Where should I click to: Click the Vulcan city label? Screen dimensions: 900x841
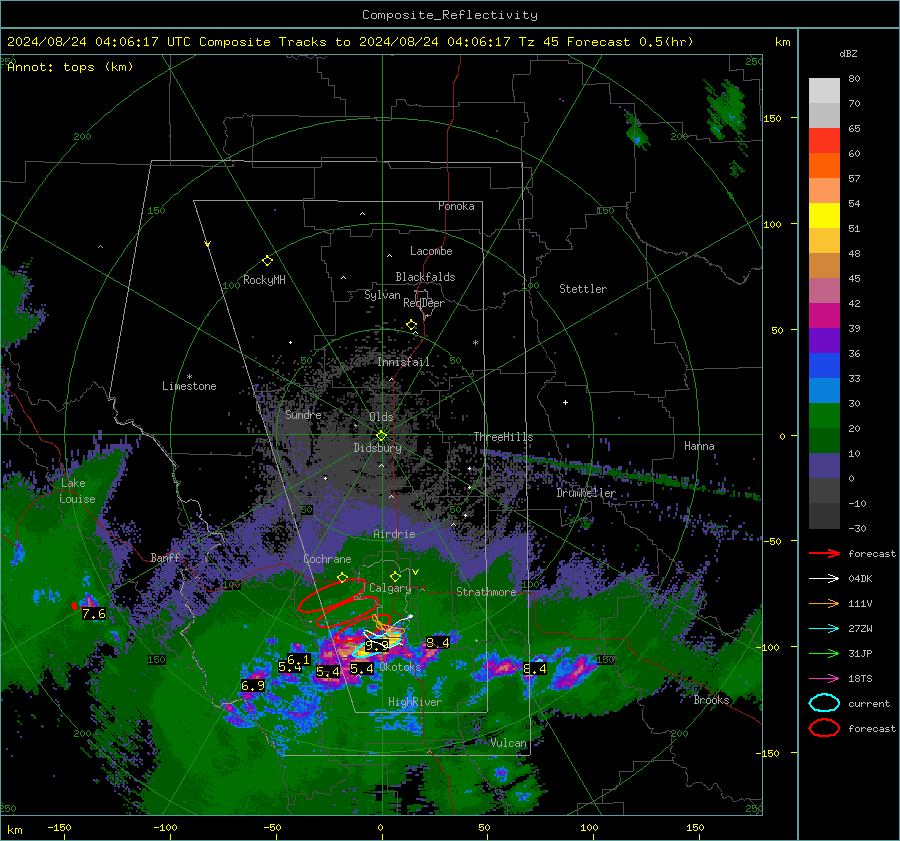click(508, 743)
